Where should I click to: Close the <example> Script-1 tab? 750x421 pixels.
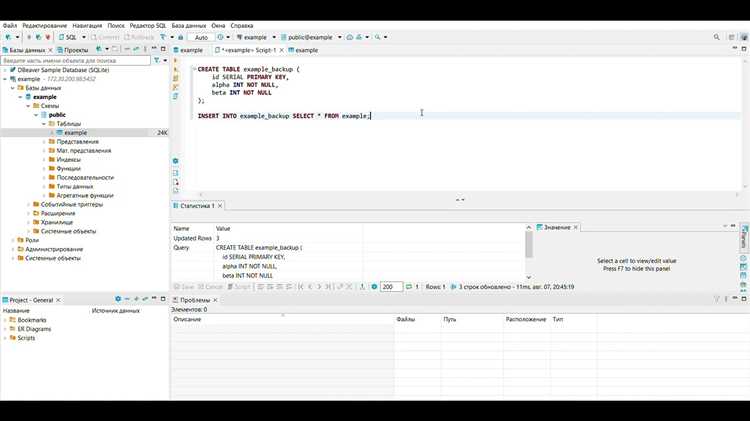(281, 50)
